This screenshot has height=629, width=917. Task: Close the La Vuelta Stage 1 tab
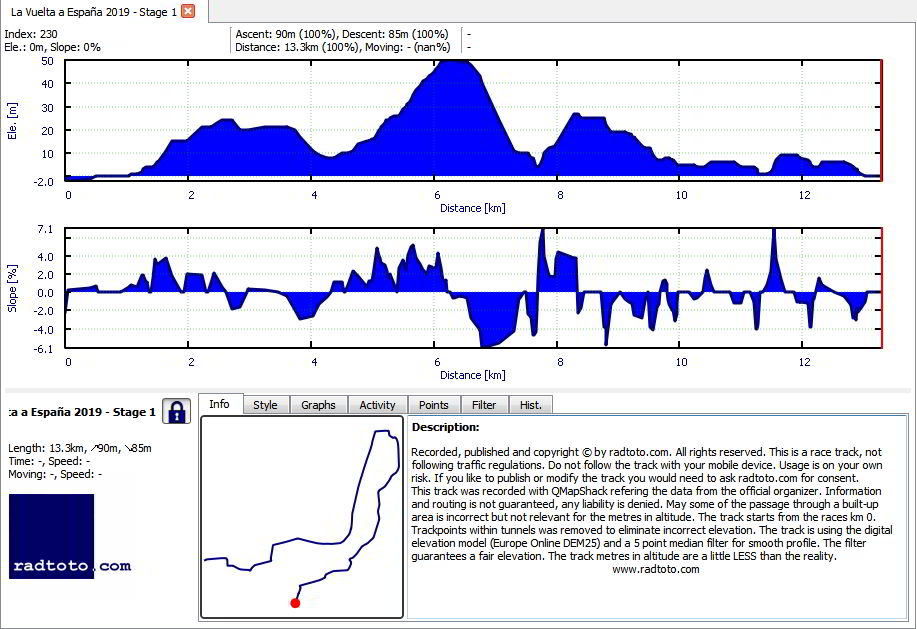coord(188,11)
